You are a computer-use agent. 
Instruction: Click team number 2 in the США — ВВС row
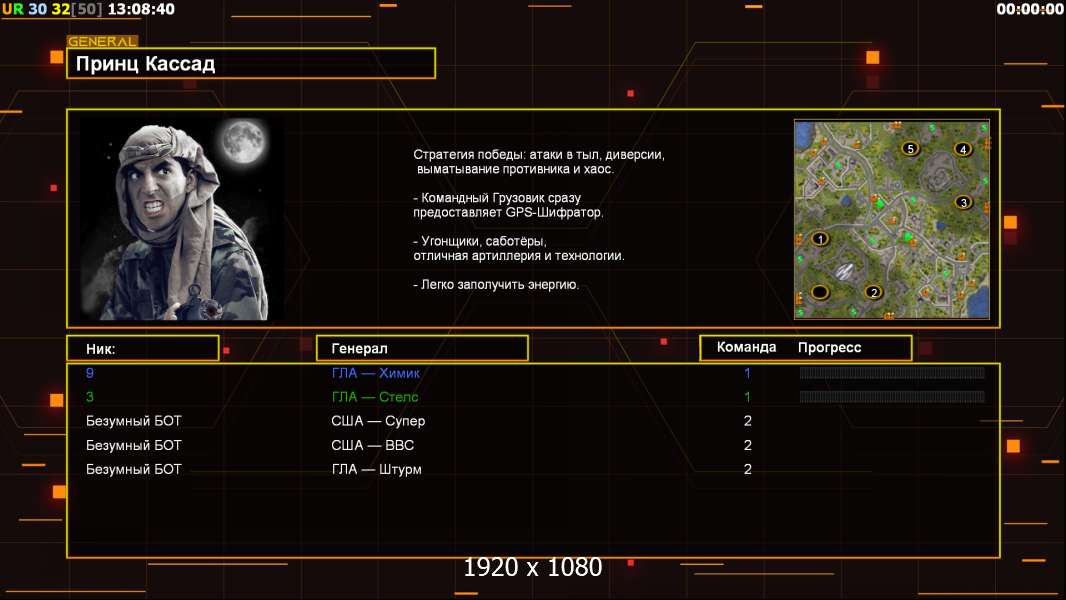click(748, 445)
